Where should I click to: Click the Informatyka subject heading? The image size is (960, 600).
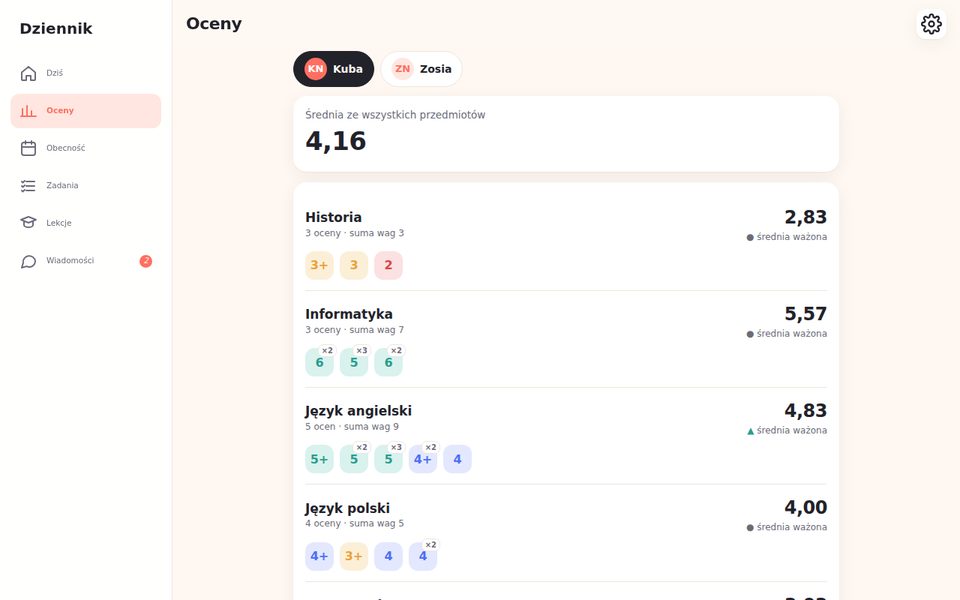coord(349,314)
